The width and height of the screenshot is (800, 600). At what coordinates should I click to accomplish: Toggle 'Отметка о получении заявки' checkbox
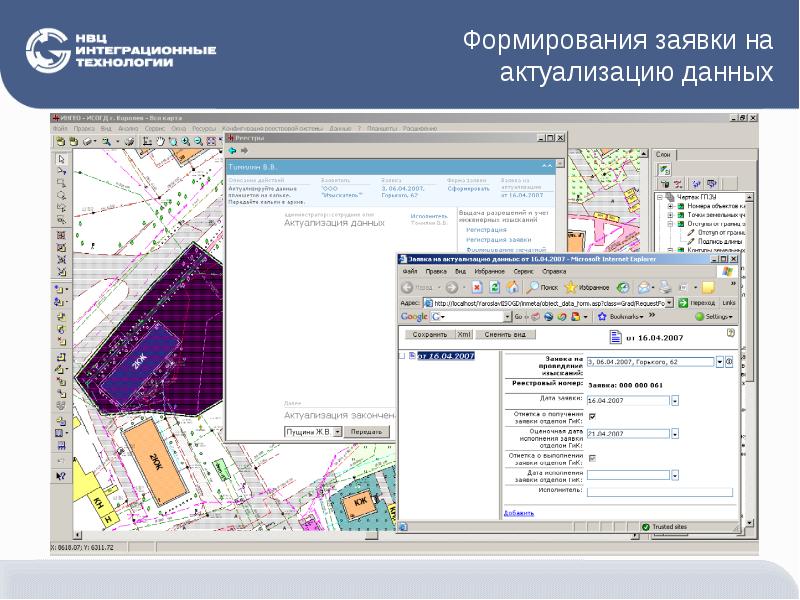pyautogui.click(x=592, y=416)
